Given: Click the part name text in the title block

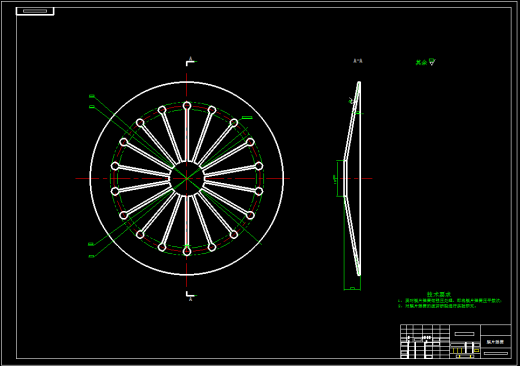Looking at the screenshot, I should 495,342.
